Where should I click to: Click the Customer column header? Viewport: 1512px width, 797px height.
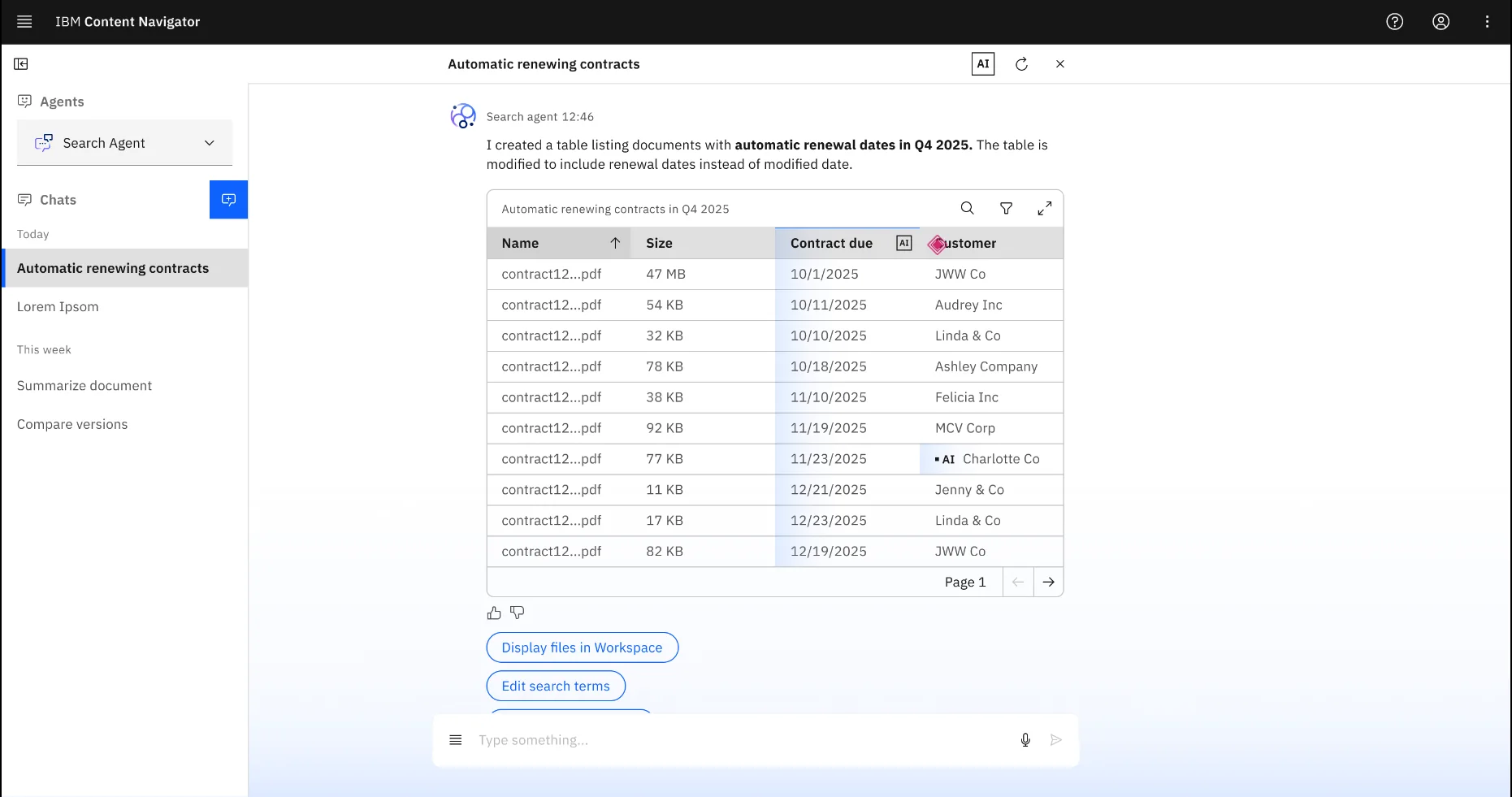(991, 243)
